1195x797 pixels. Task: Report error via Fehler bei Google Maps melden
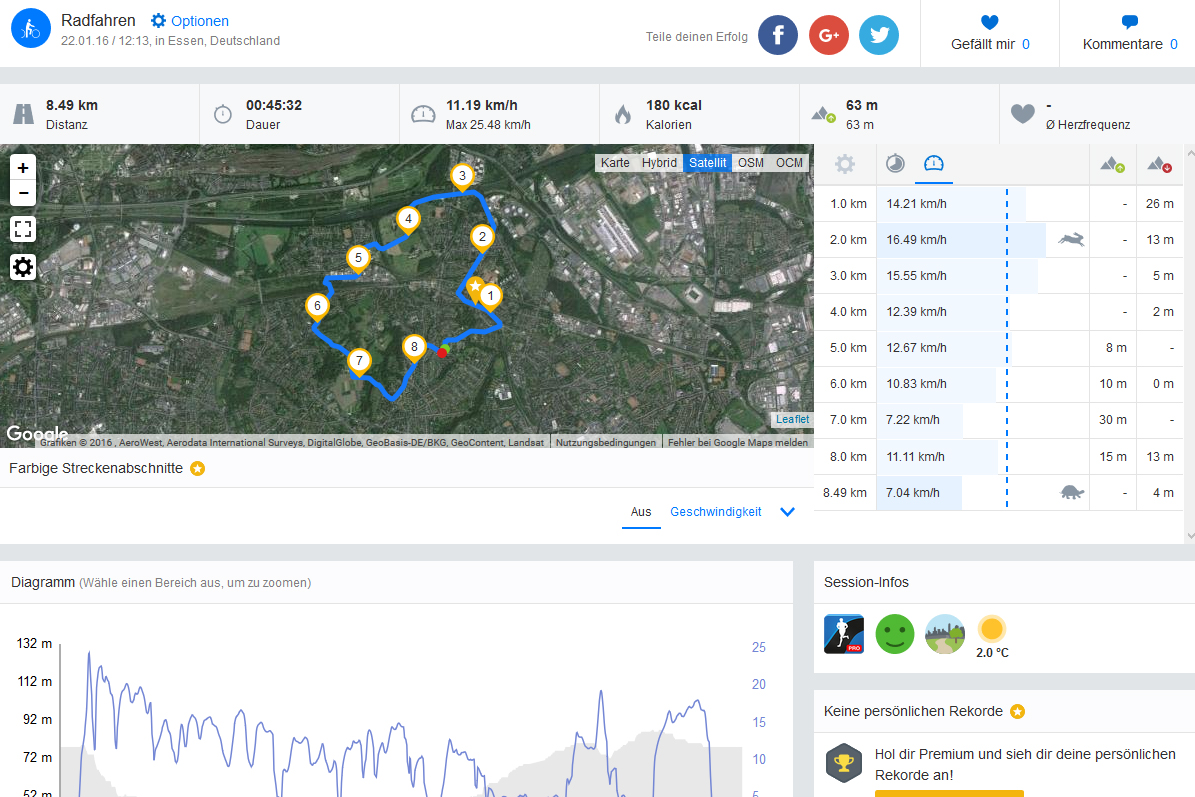738,443
